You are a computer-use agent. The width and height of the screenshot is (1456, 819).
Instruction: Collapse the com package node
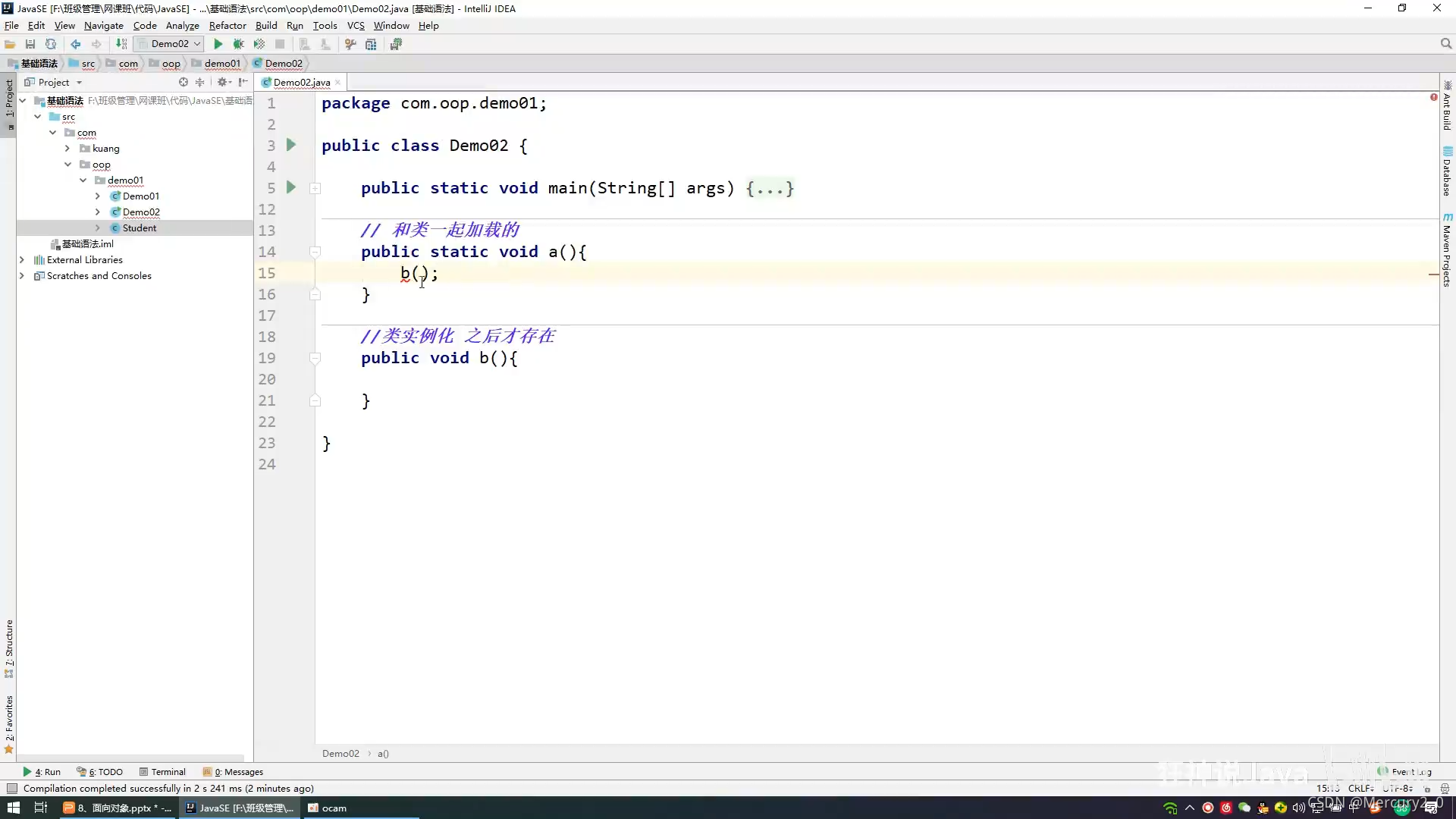(x=53, y=133)
